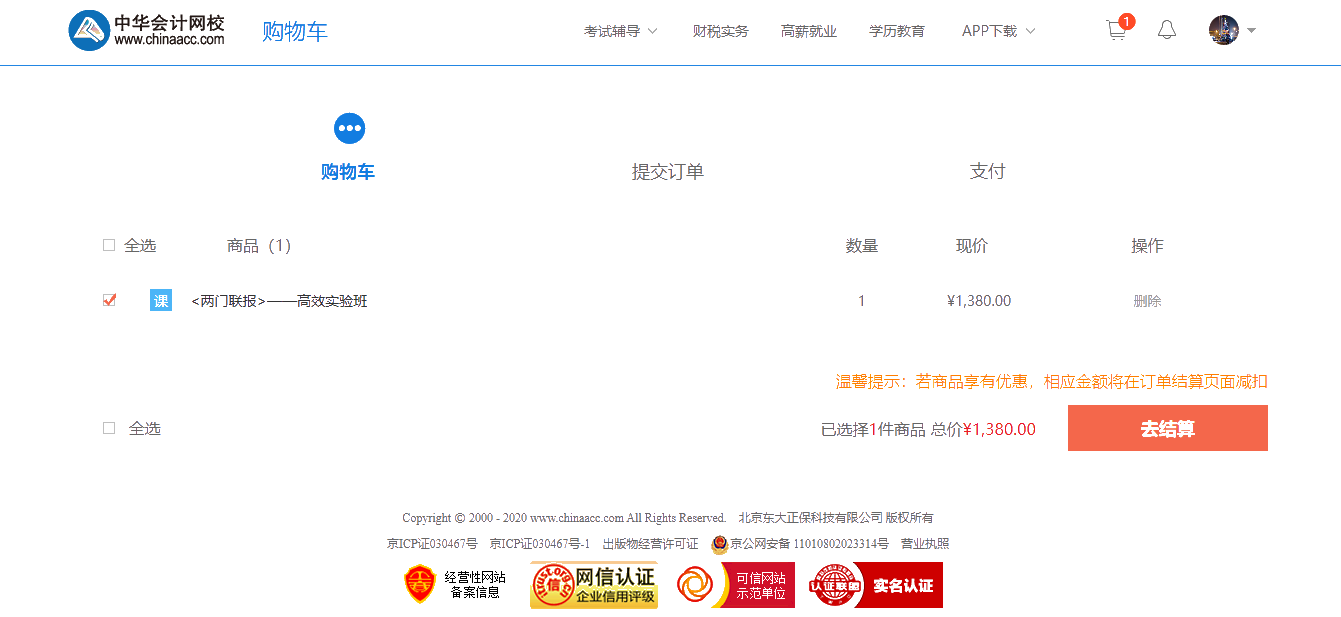Click 删除 to remove the course
The height and width of the screenshot is (617, 1341).
pyautogui.click(x=1147, y=301)
